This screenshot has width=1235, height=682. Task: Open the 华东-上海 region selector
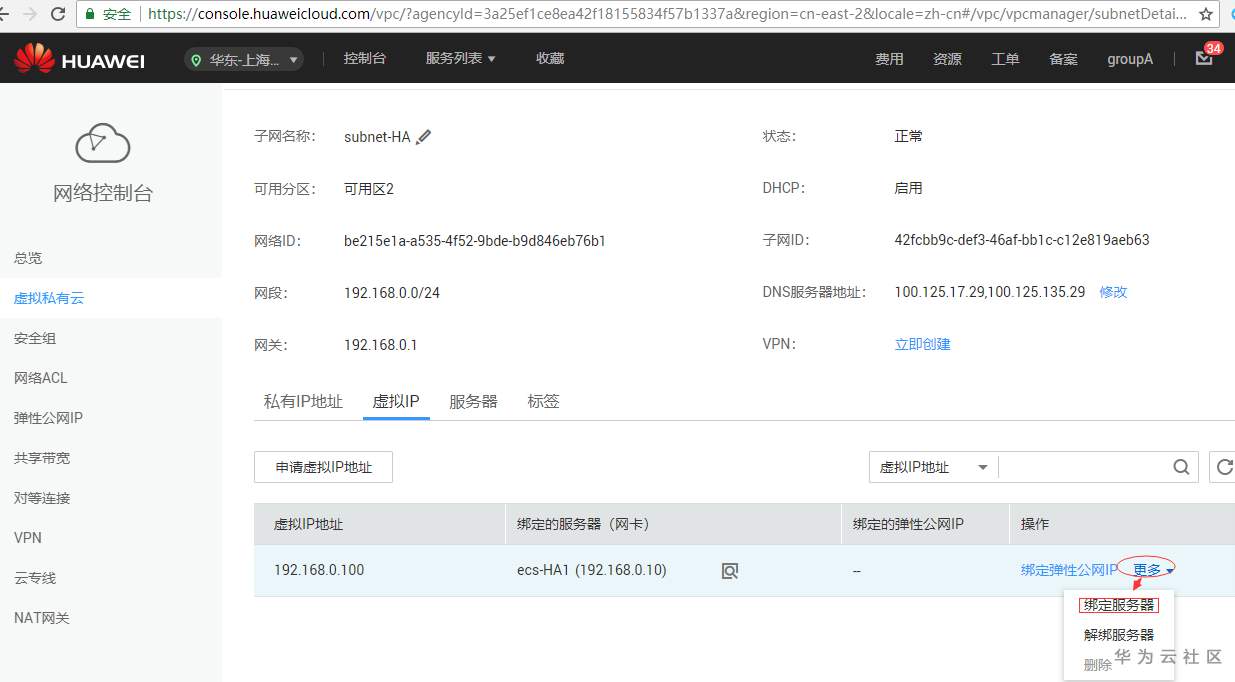click(245, 60)
